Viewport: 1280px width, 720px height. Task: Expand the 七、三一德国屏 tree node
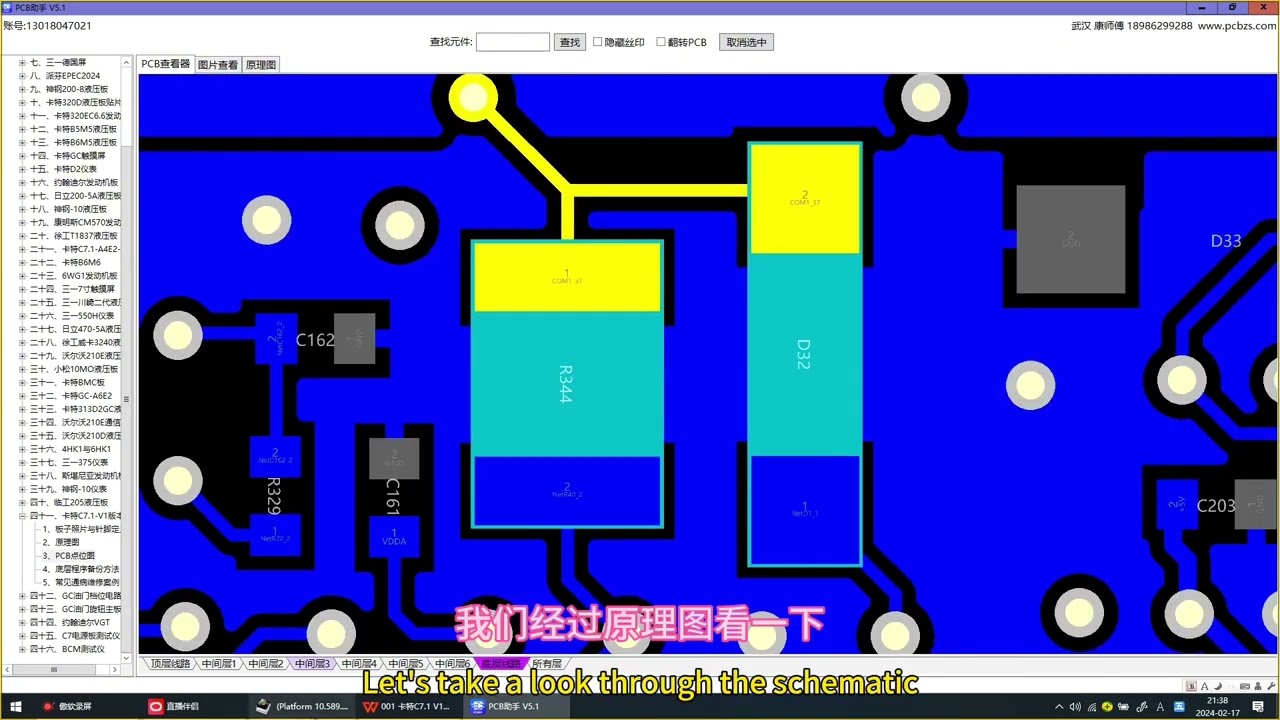pyautogui.click(x=22, y=62)
